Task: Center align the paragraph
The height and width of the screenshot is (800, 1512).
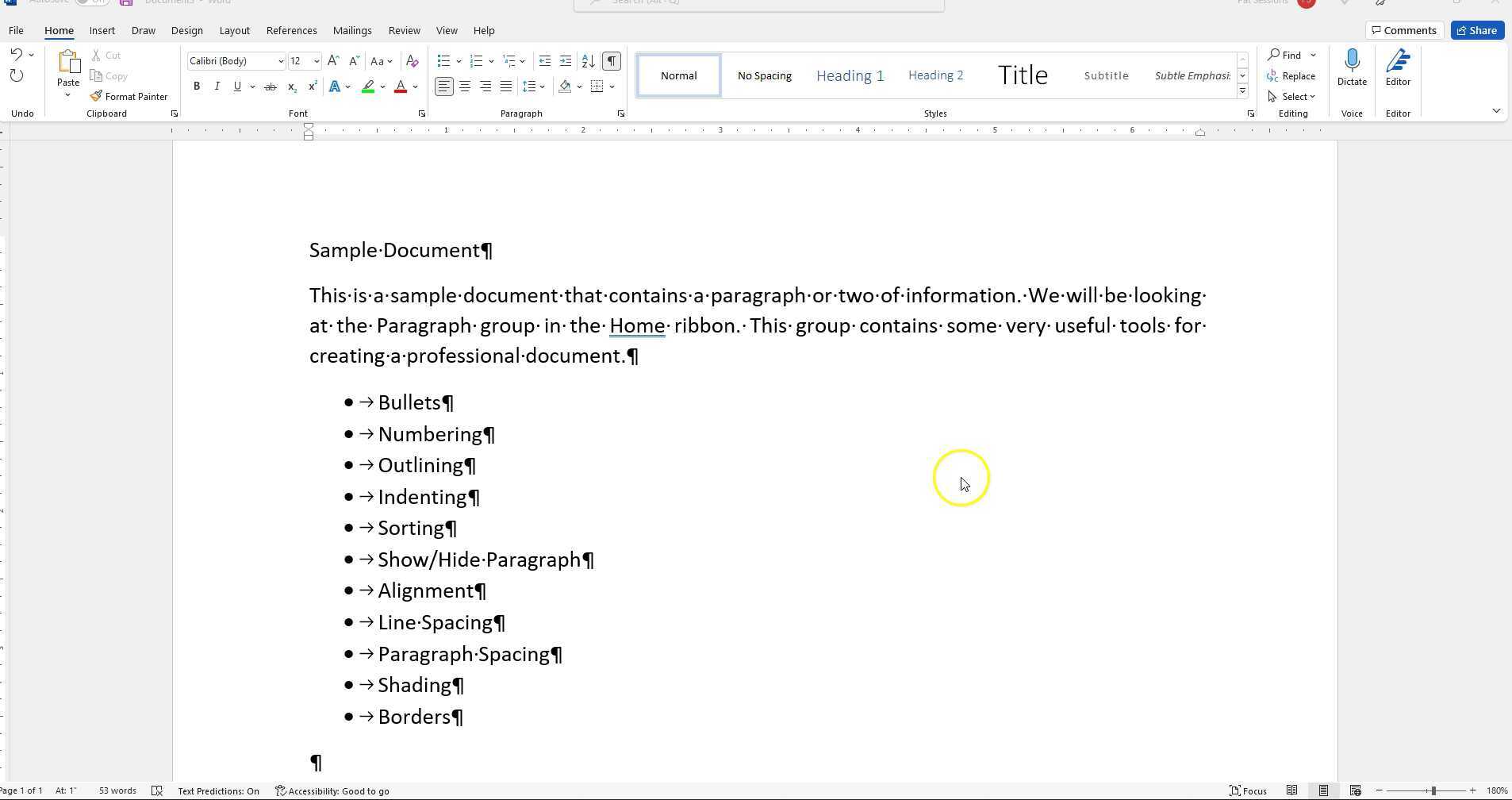Action: click(464, 87)
